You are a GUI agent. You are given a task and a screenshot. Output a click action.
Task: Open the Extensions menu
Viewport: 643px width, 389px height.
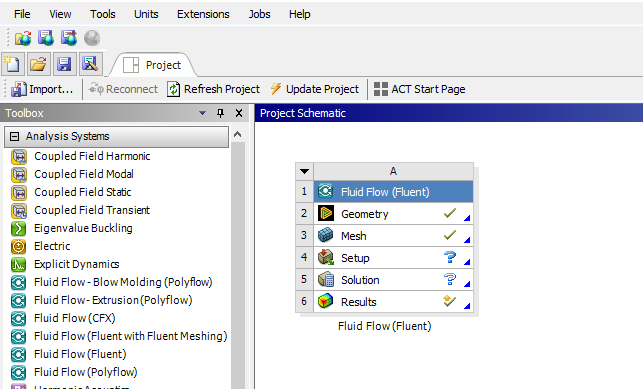pyautogui.click(x=203, y=14)
